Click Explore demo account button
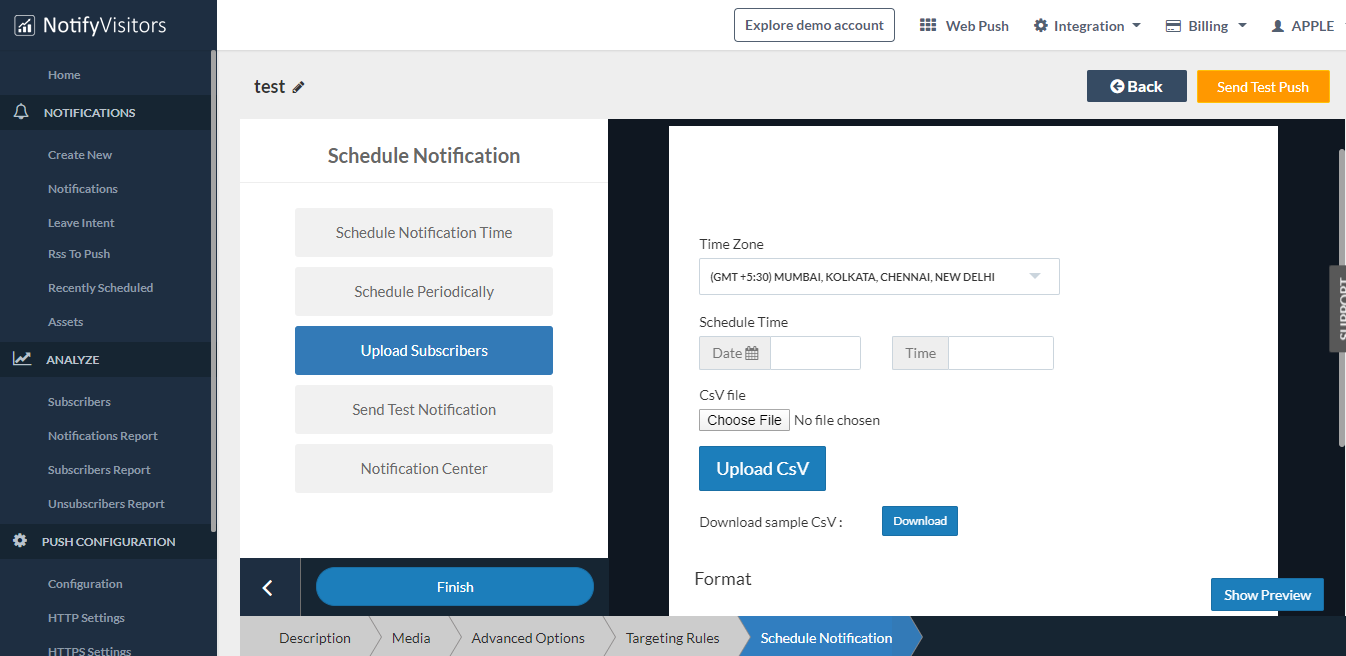 tap(814, 25)
